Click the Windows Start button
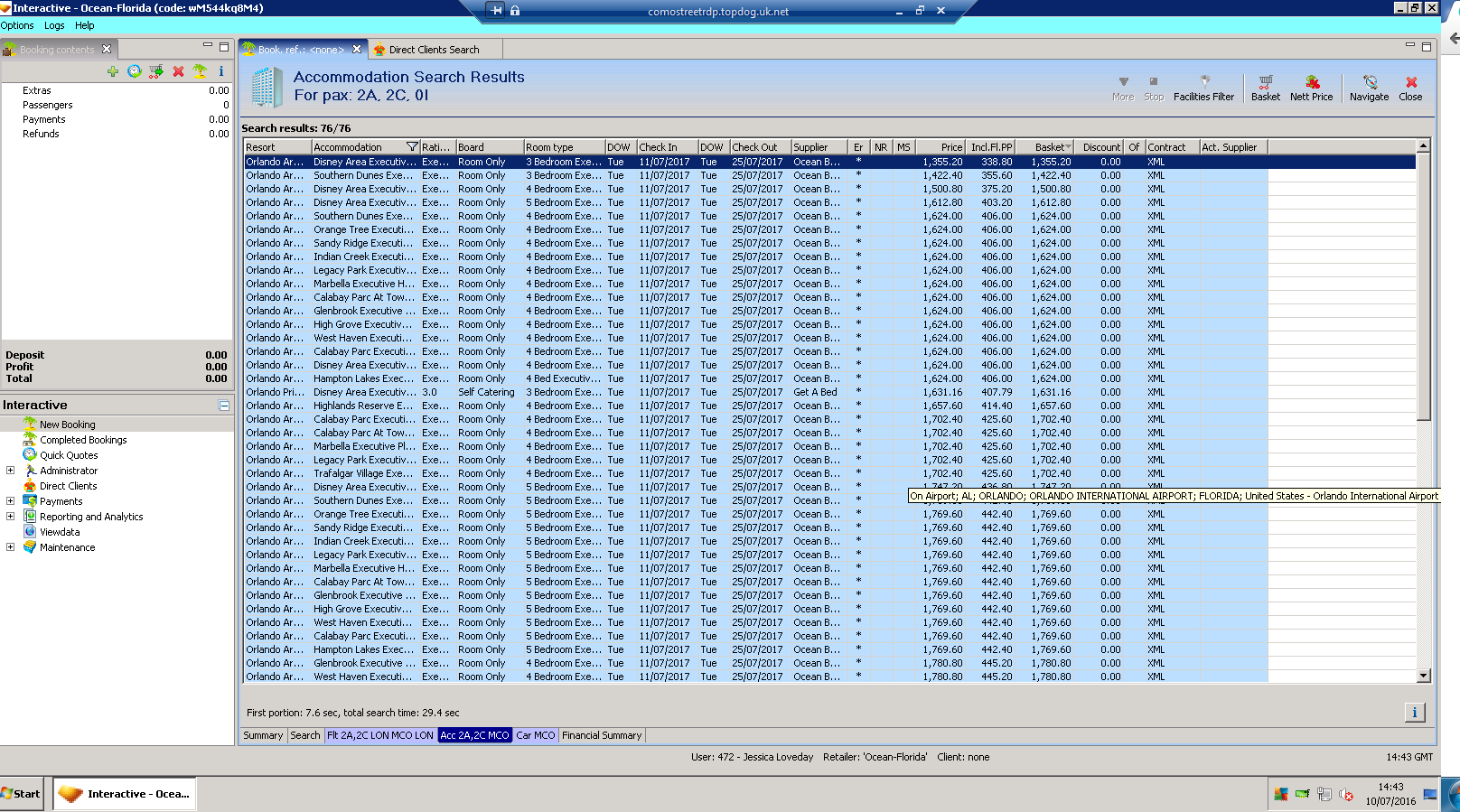 click(x=21, y=794)
